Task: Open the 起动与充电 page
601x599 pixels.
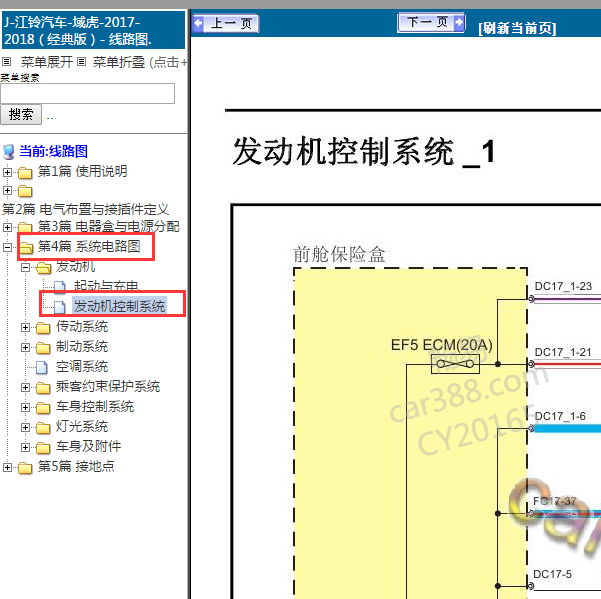Action: click(x=106, y=286)
